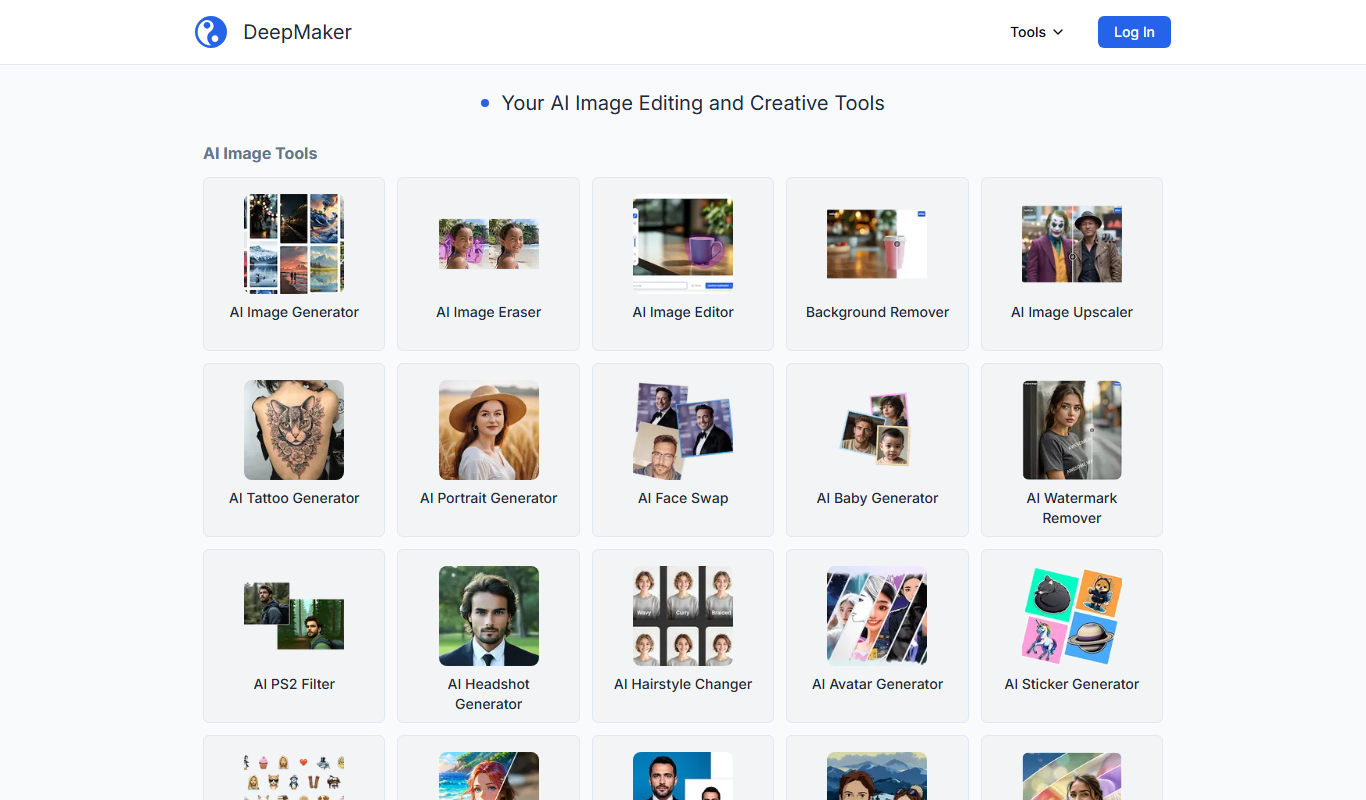The image size is (1366, 800).
Task: Click the DeepMaker brand name text
Action: coord(297,32)
